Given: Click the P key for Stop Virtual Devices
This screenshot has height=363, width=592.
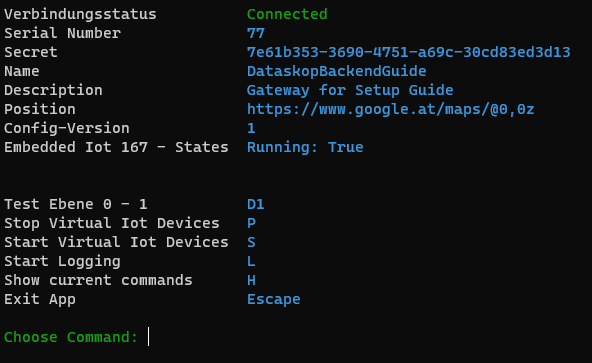Looking at the screenshot, I should click(251, 223).
